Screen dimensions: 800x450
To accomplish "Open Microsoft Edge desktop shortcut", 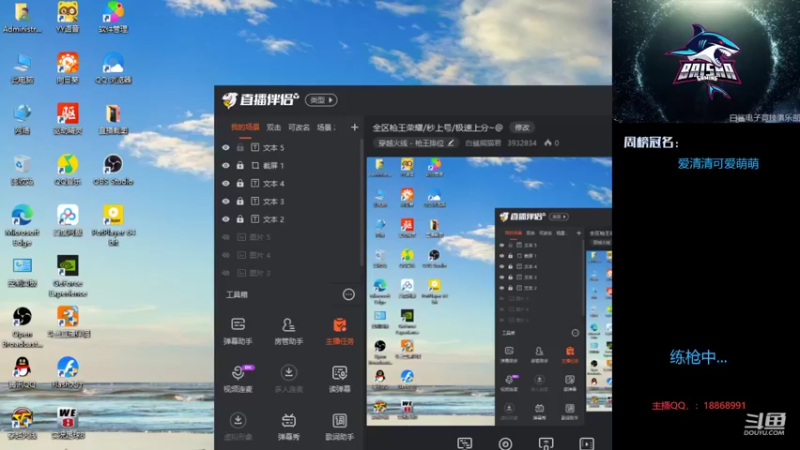I will (22, 226).
